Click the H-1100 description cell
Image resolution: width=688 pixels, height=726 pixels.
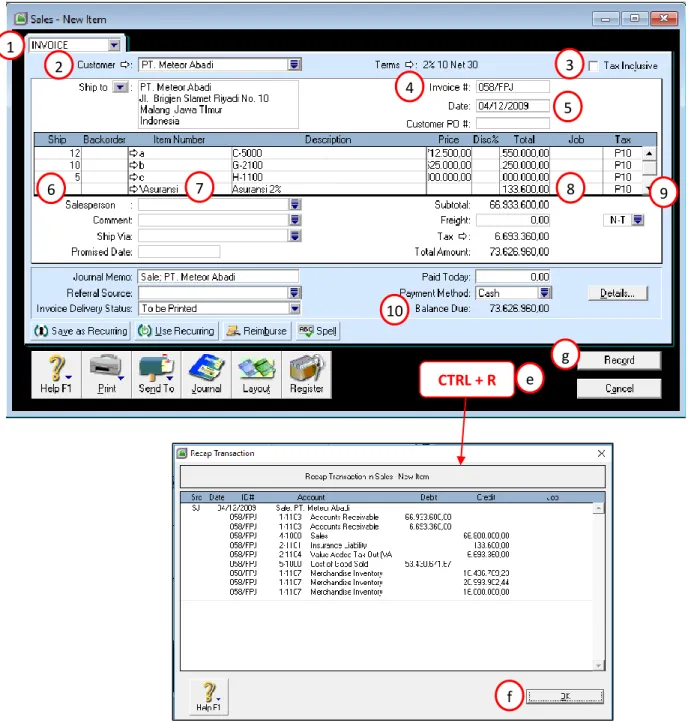pyautogui.click(x=328, y=177)
